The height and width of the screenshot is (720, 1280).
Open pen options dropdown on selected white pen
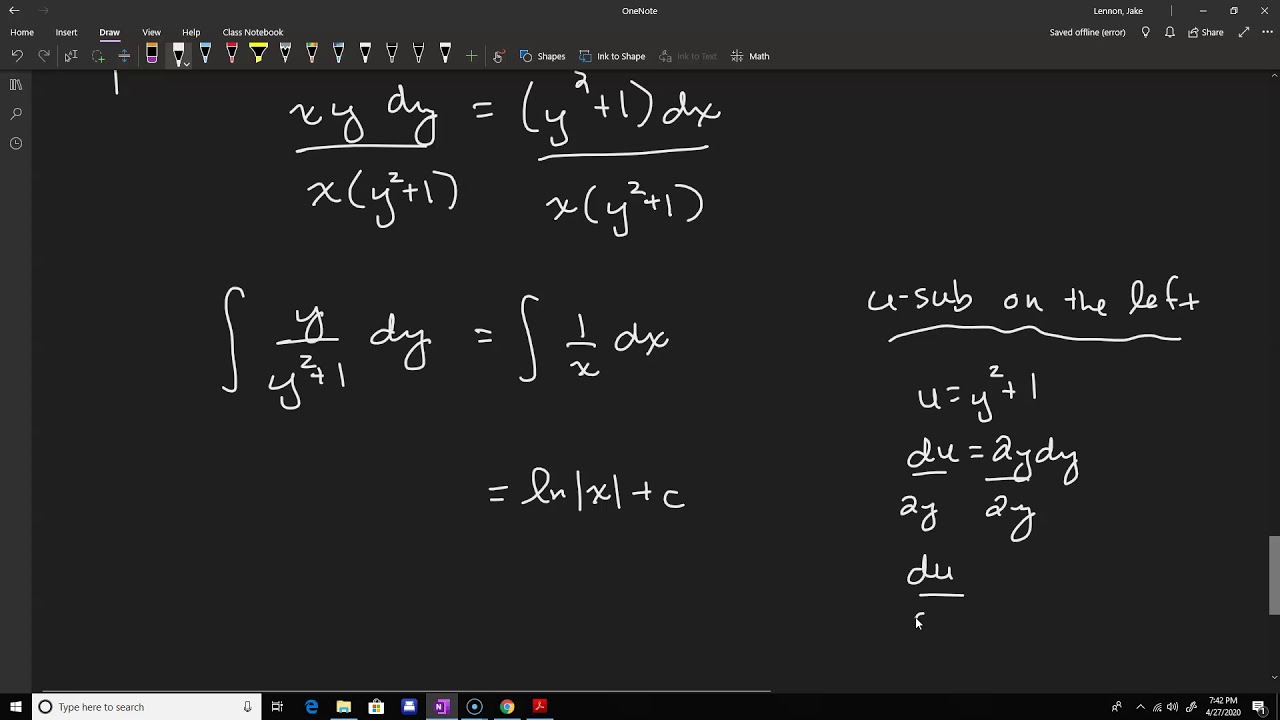[x=186, y=64]
